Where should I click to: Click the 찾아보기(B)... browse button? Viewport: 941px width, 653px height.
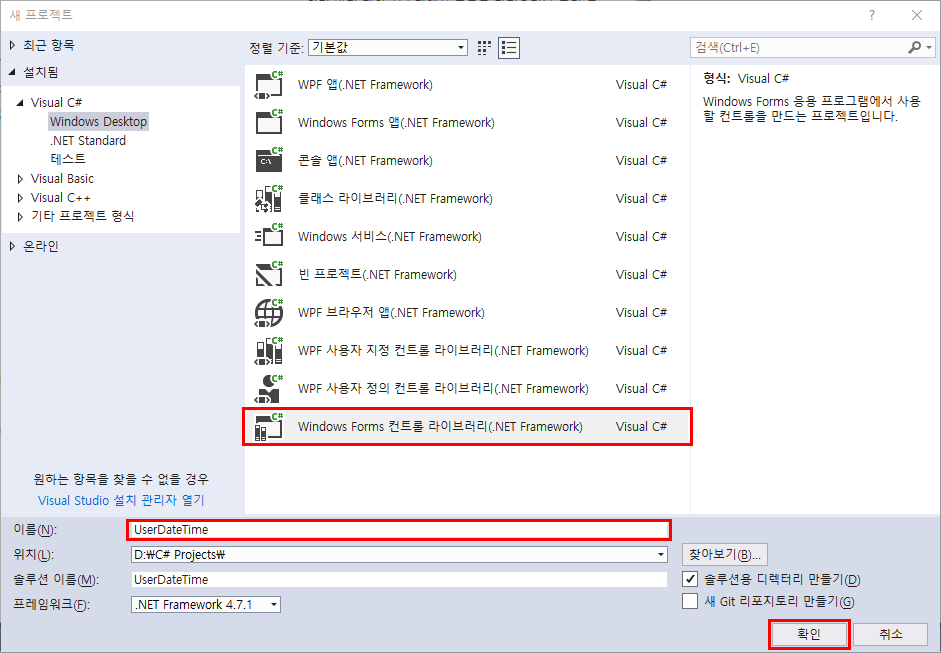coord(724,555)
